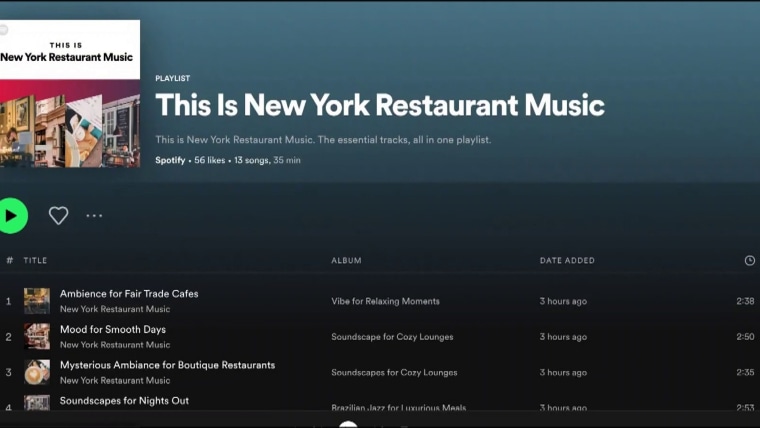Open artist link under Mood for Smooth Days
The image size is (760, 428).
tap(115, 345)
